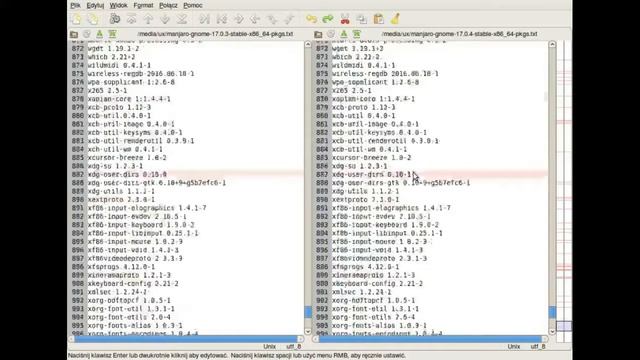The height and width of the screenshot is (360, 640).
Task: Open a file in the left pane
Action: click(x=74, y=34)
